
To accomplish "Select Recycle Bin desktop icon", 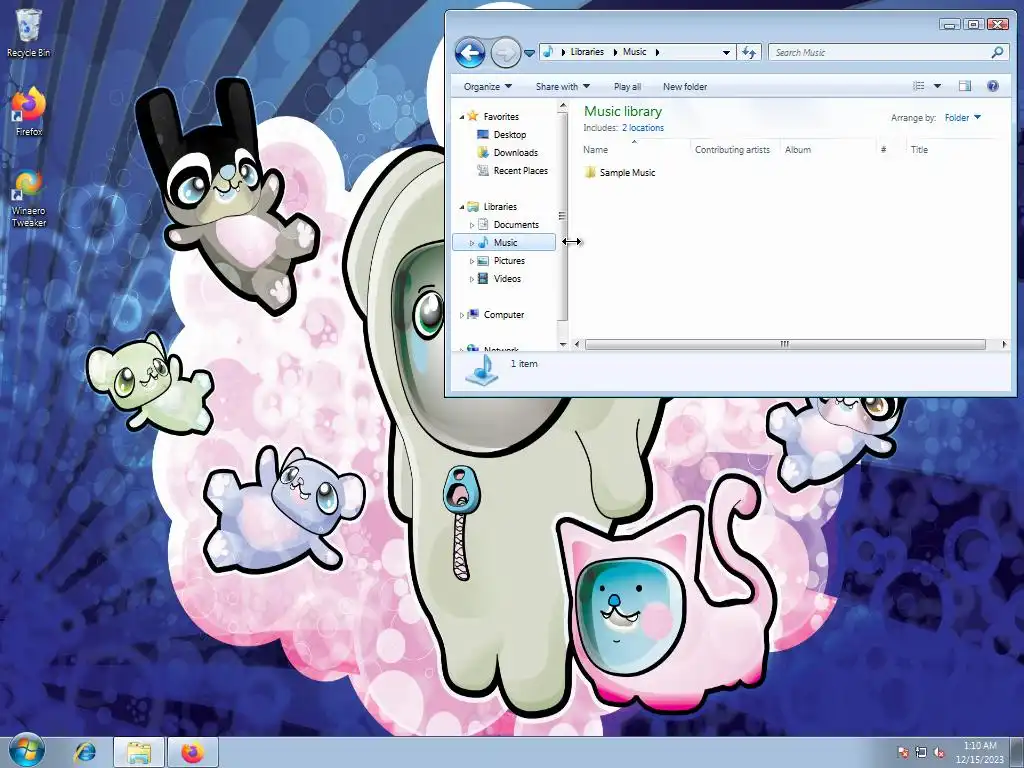I will pyautogui.click(x=28, y=34).
